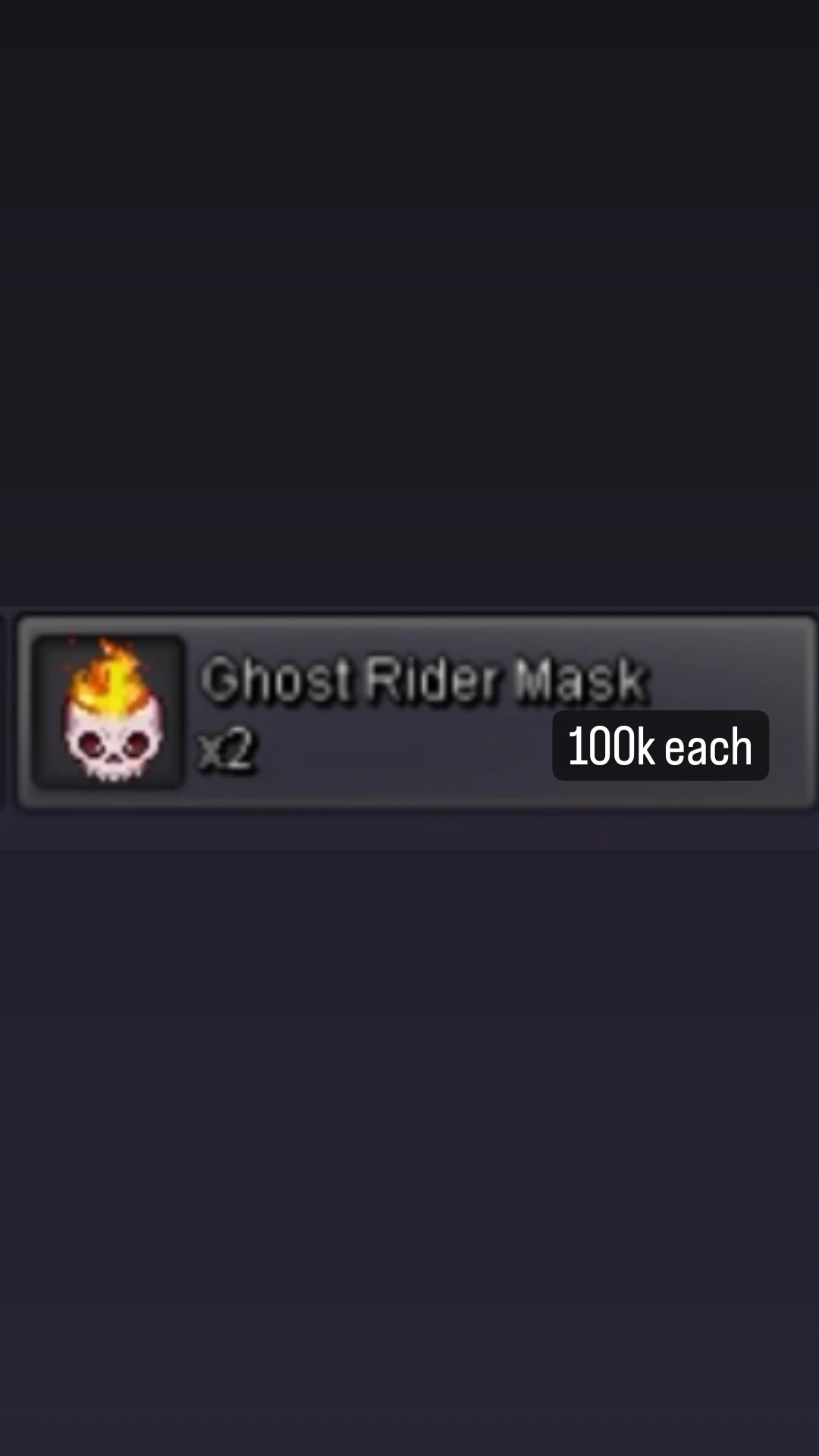Click the Ghost Rider Mask item name
Image resolution: width=819 pixels, height=1456 pixels.
pos(425,679)
